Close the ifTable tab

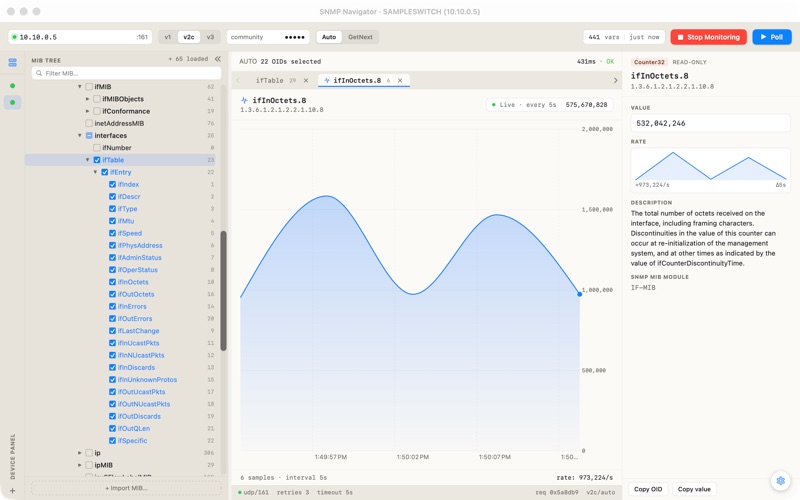(x=306, y=81)
